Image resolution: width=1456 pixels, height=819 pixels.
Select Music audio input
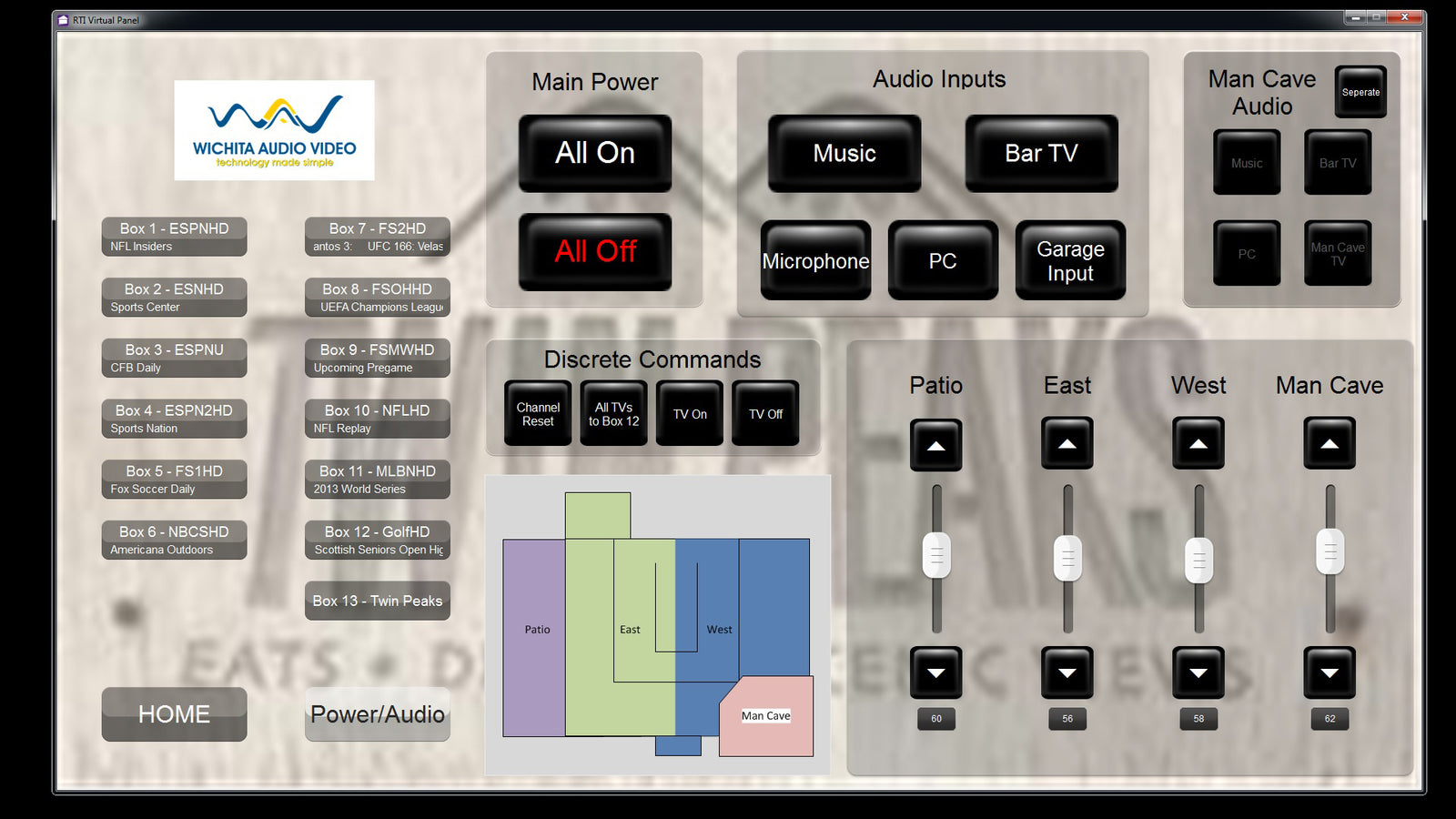click(844, 153)
